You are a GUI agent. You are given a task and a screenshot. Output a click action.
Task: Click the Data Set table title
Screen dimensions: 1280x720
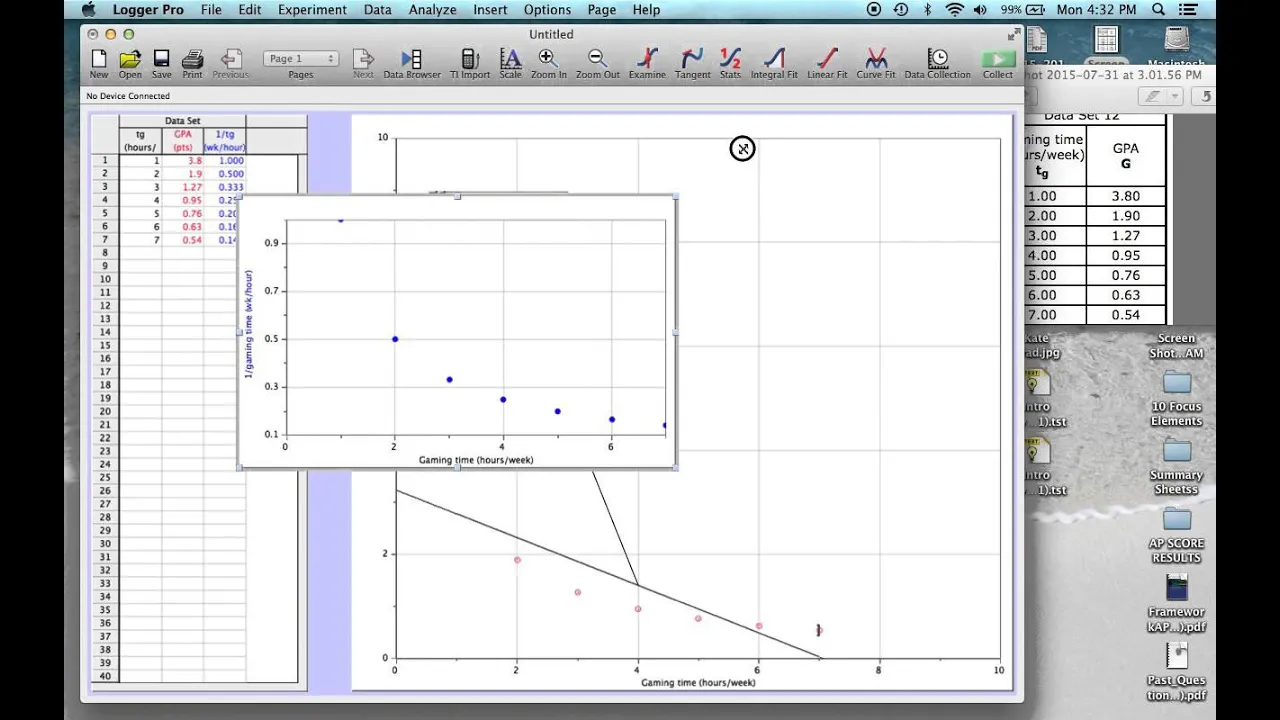(x=182, y=121)
